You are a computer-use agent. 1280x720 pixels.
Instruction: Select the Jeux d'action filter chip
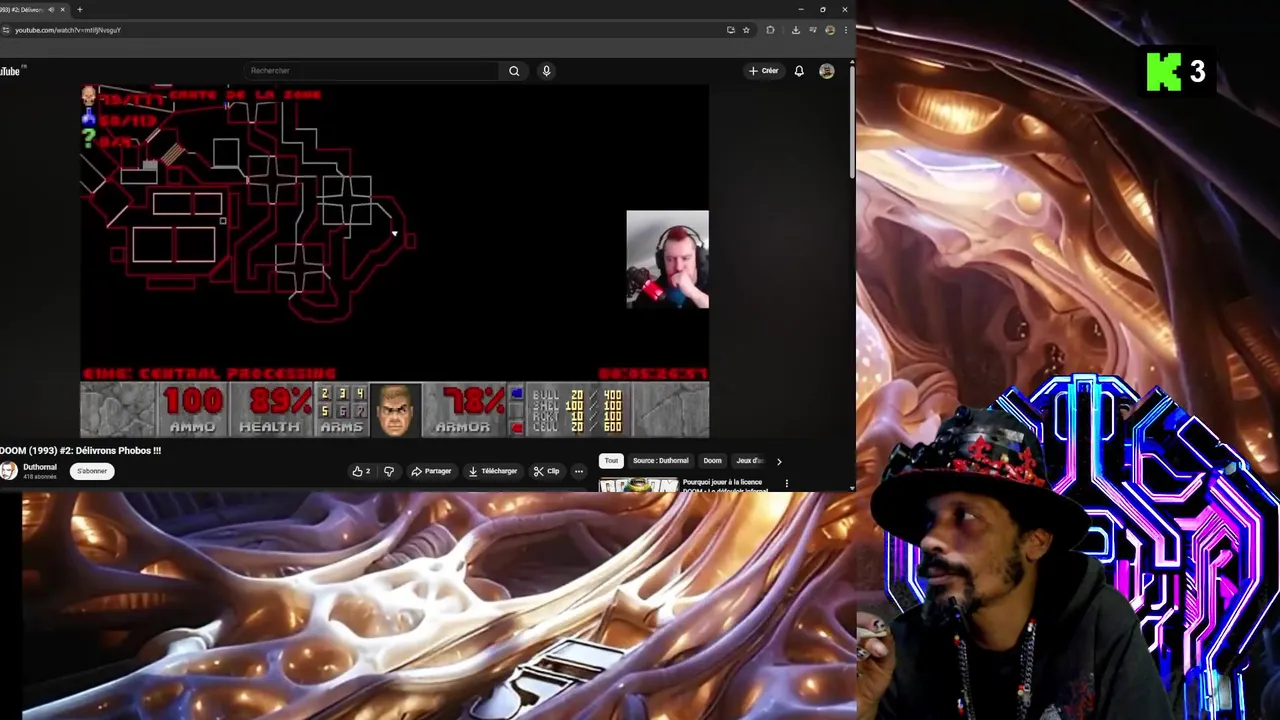tap(749, 461)
